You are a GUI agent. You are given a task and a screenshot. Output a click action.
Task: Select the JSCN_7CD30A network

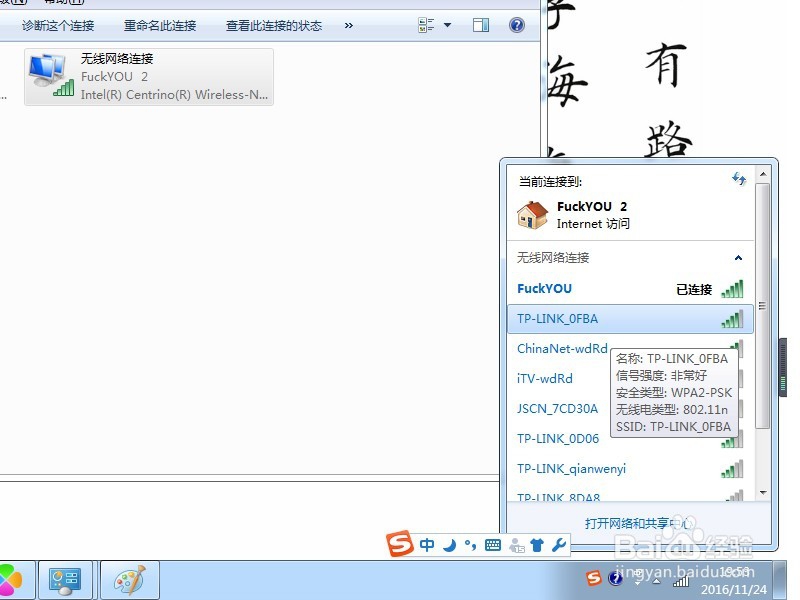(x=557, y=409)
